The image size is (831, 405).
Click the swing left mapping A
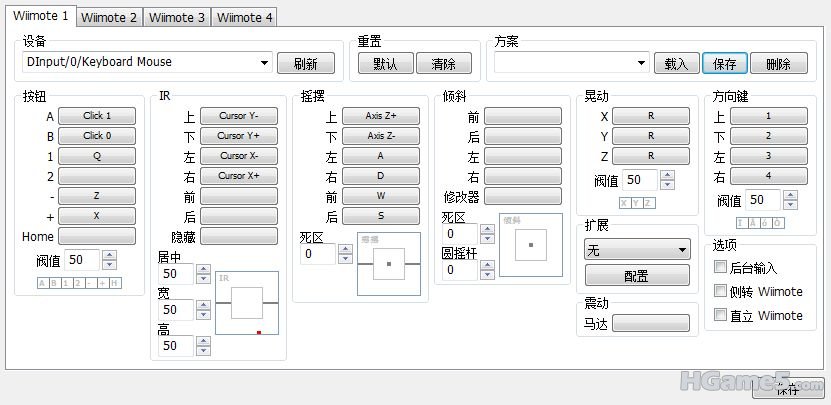point(381,156)
